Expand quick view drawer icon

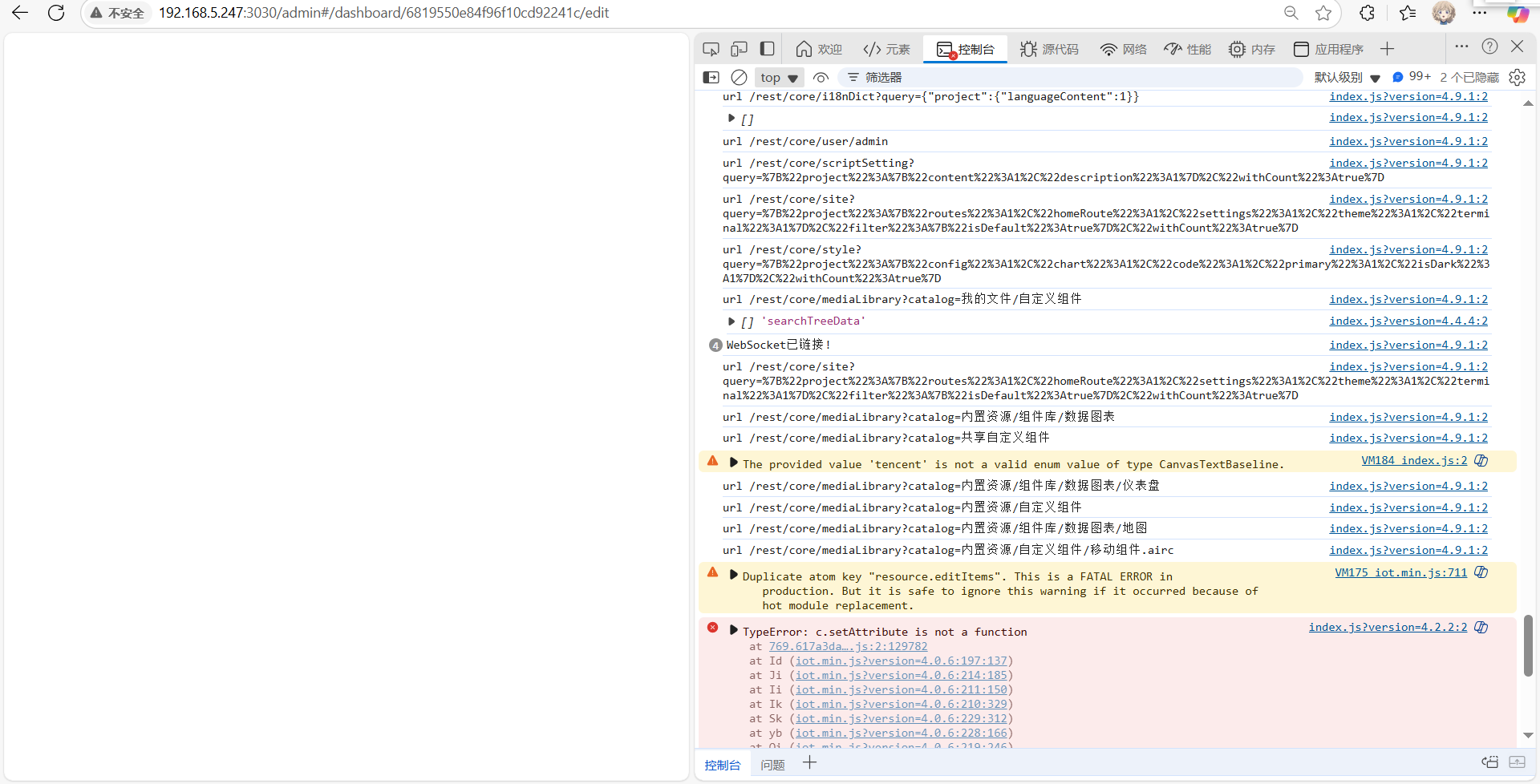1517,762
